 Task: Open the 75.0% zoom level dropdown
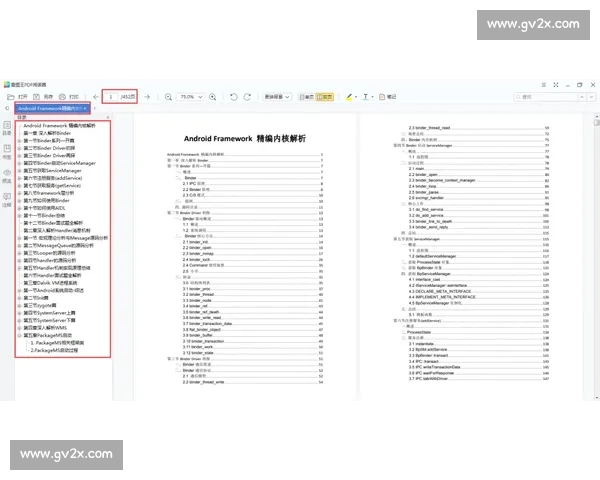coord(191,97)
